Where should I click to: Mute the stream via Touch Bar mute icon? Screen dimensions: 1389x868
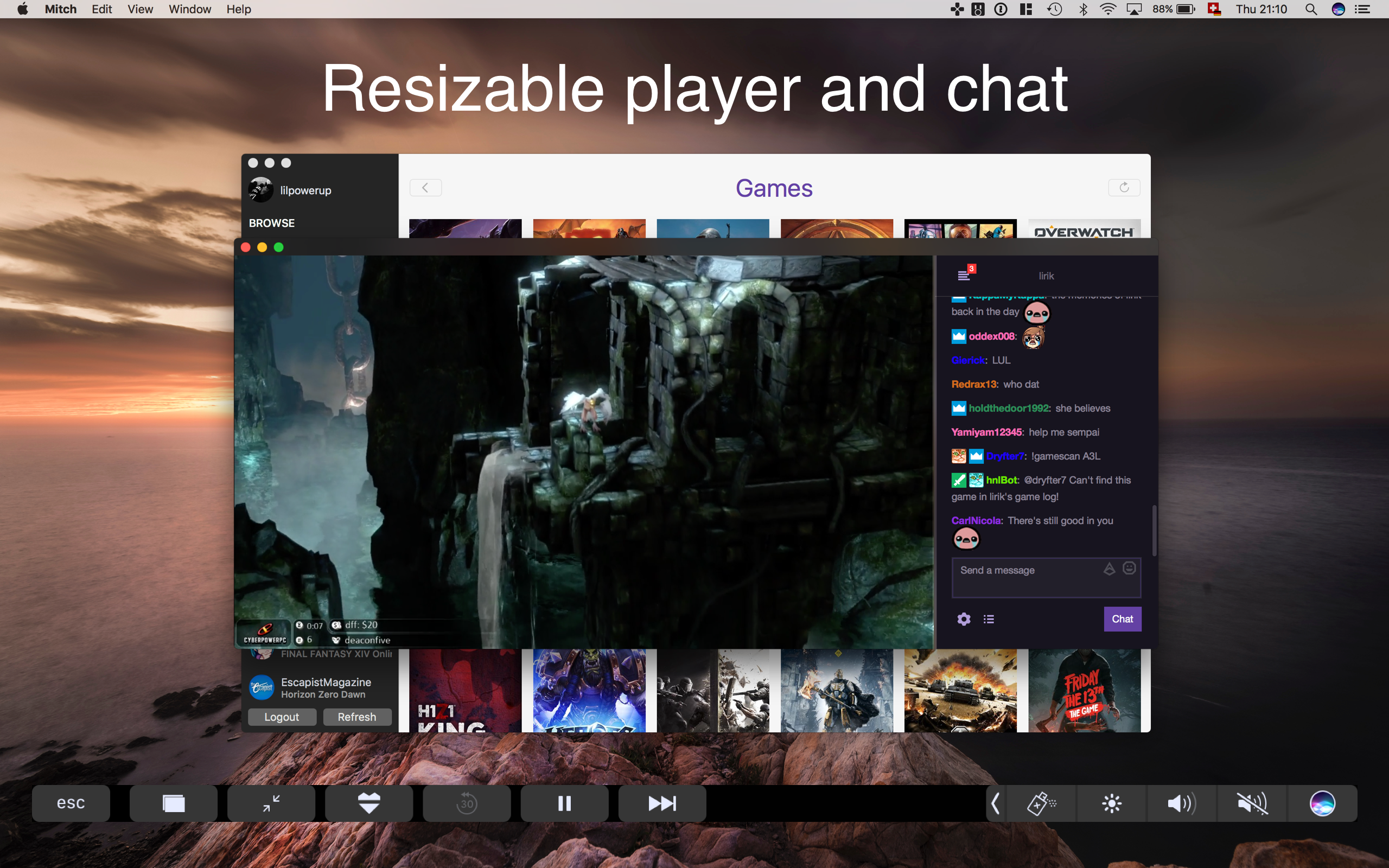point(1252,803)
